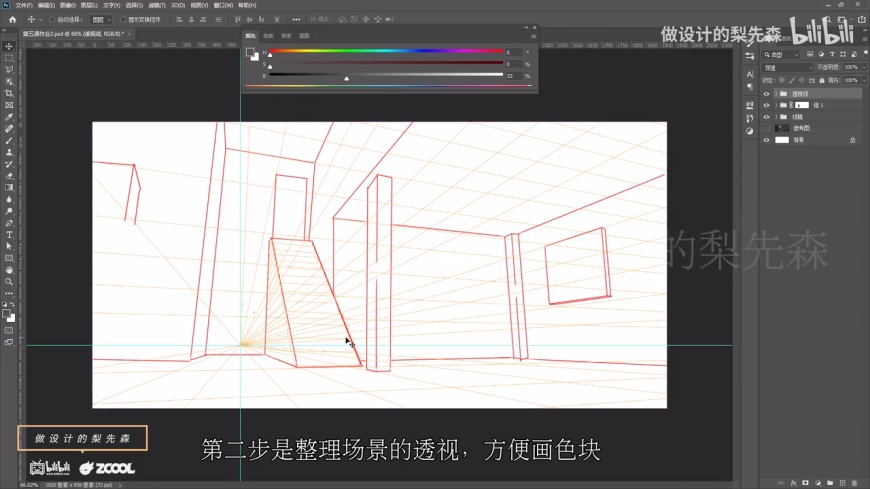Expand the 透视线 group

point(776,94)
